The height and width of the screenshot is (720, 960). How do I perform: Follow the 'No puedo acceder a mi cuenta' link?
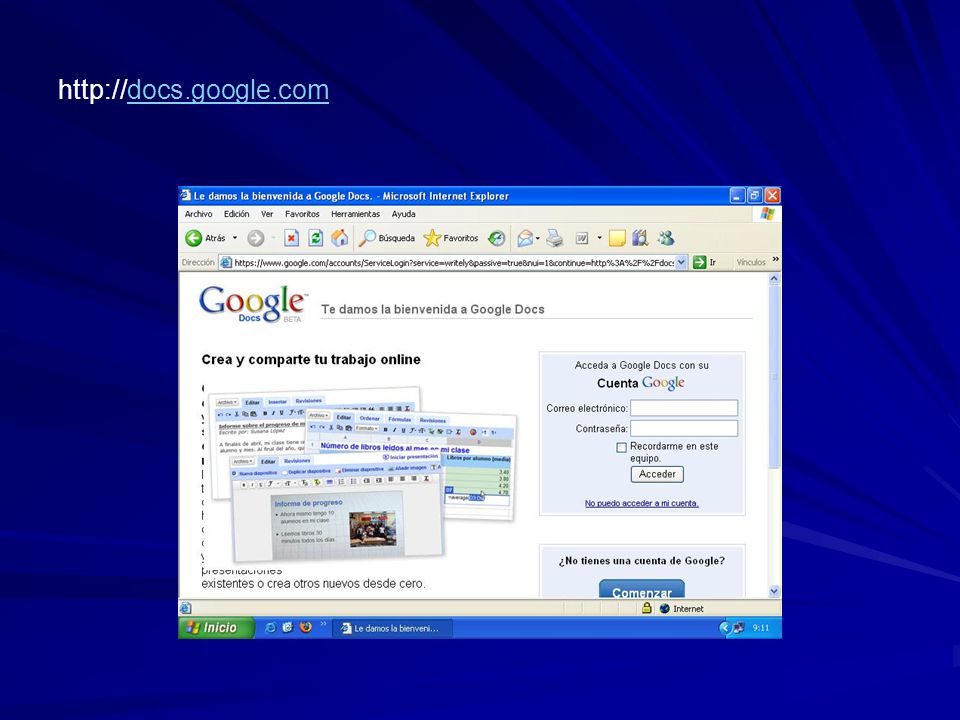642,503
